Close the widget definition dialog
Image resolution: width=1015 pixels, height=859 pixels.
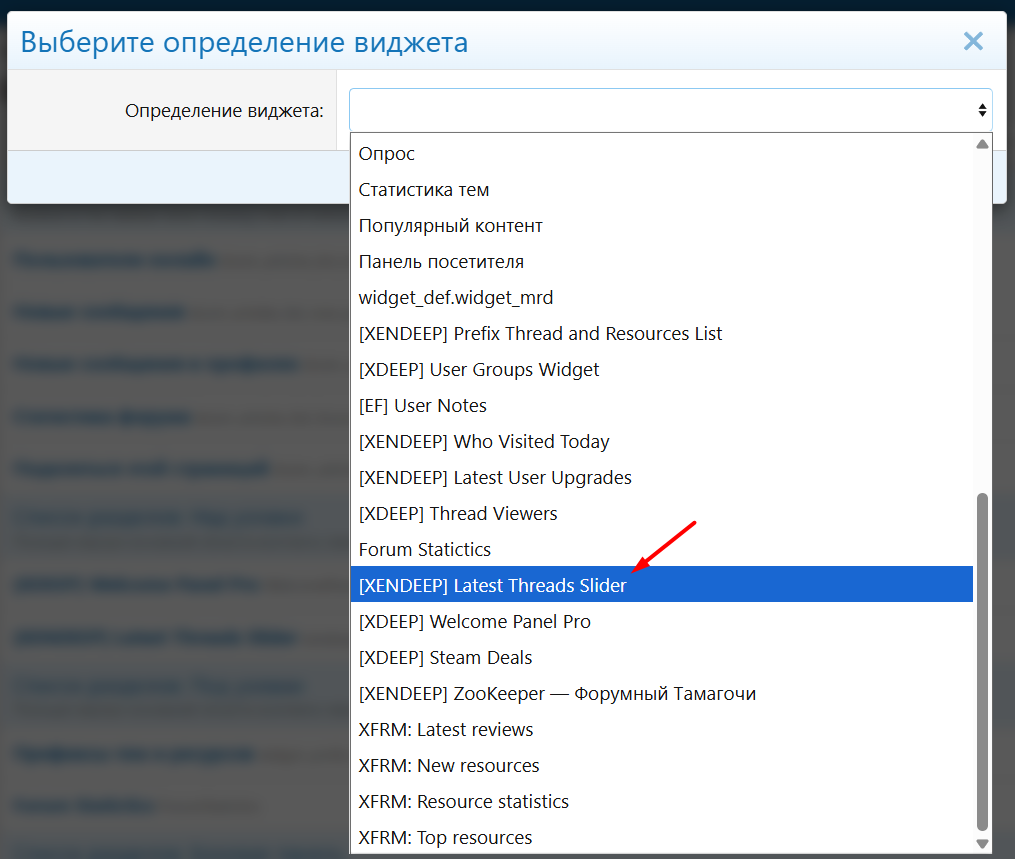point(973,41)
